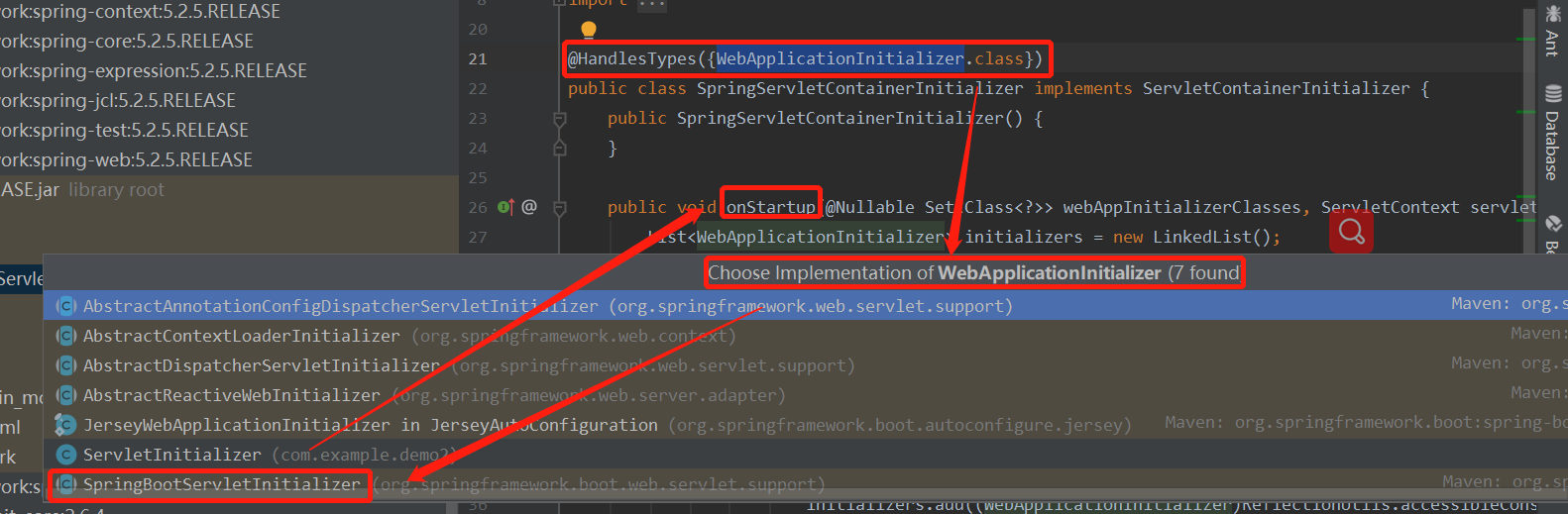Select the jar marked library root

(x=82, y=190)
